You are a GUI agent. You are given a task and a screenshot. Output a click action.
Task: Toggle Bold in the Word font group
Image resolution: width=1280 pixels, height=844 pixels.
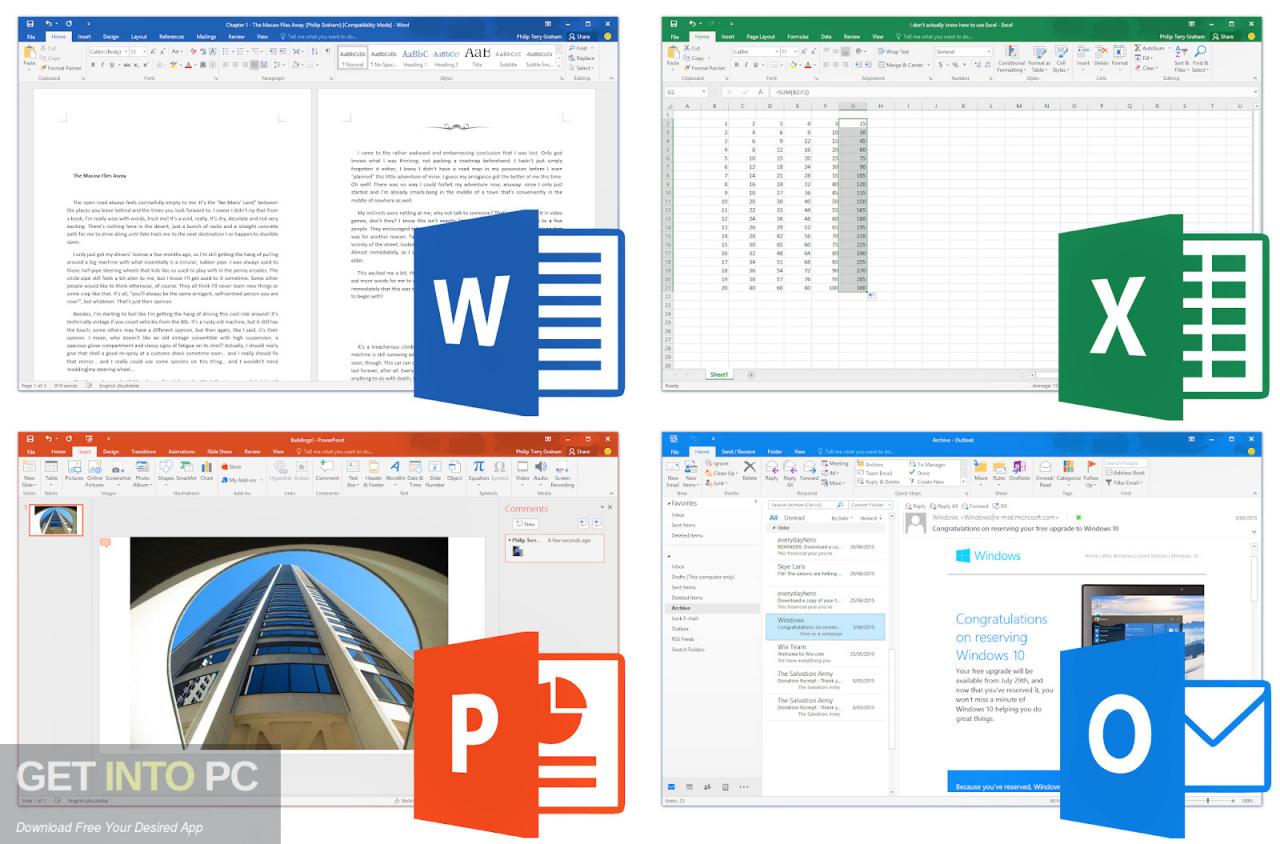tap(92, 65)
